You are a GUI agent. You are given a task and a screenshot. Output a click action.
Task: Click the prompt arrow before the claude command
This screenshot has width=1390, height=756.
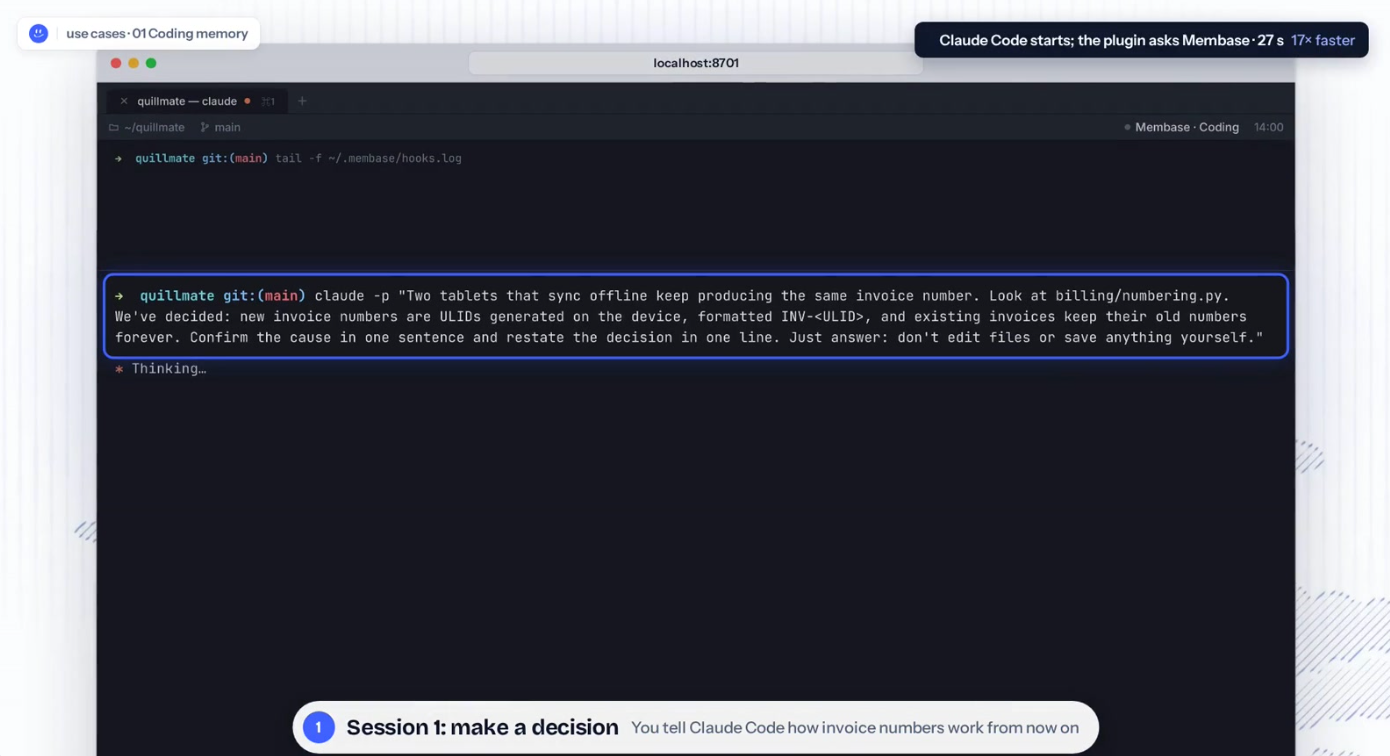point(119,296)
